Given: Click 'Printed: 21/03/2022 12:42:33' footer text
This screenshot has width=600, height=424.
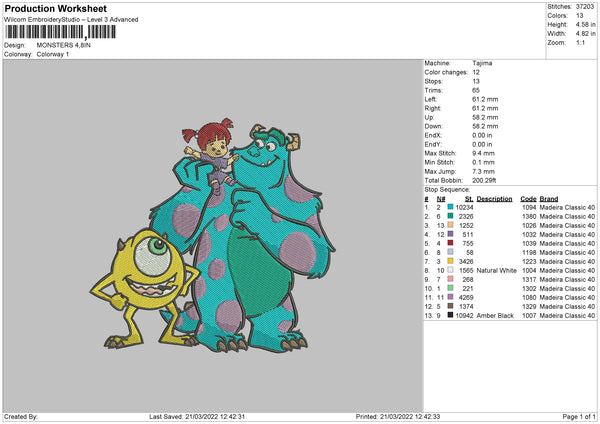Looking at the screenshot, I should (x=398, y=417).
